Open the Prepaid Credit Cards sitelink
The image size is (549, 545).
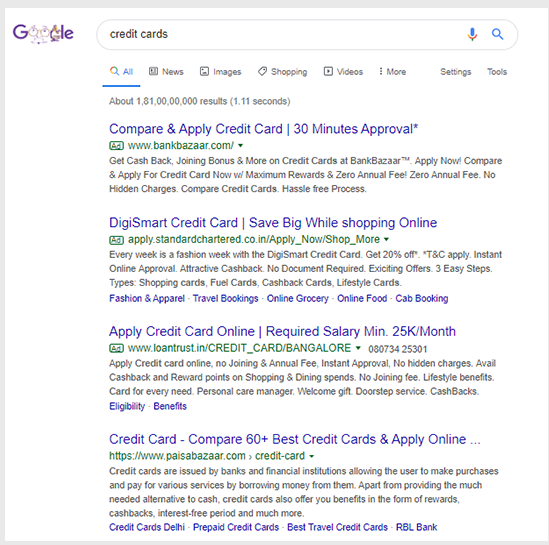[x=236, y=527]
